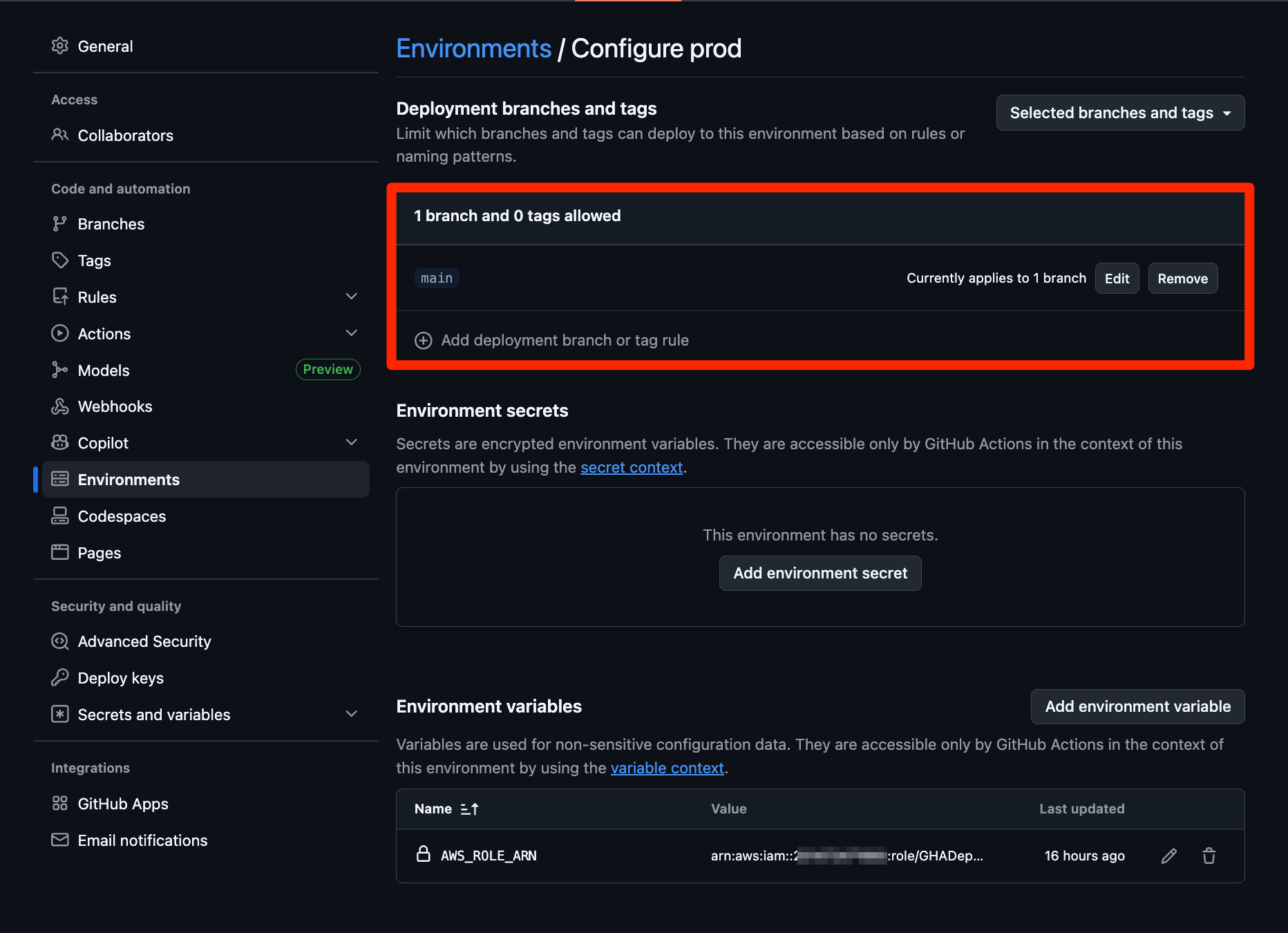Click the Copilot icon in sidebar
This screenshot has height=933, width=1288.
click(x=60, y=443)
